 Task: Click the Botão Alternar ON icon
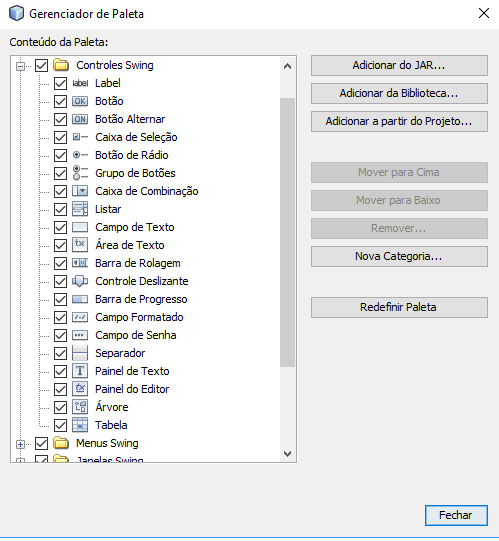pos(80,119)
